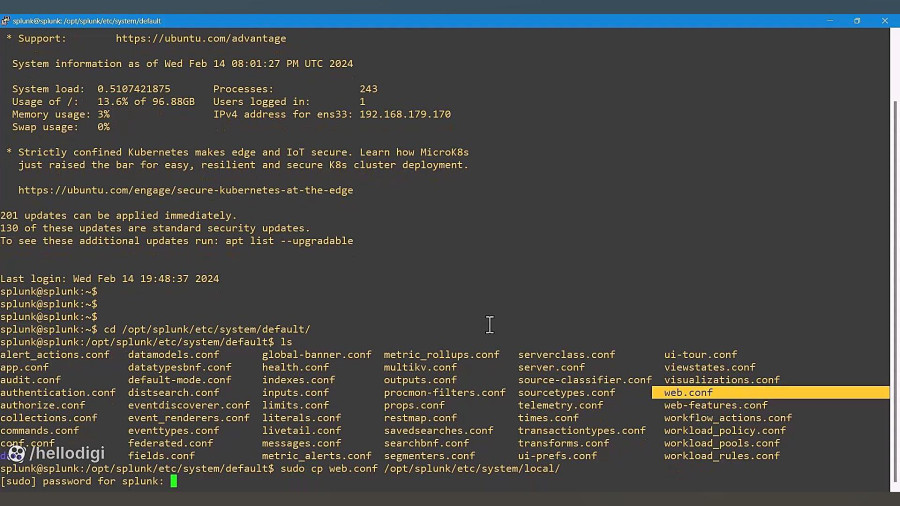Select fields.conf file name
The height and width of the screenshot is (506, 900).
click(x=161, y=456)
